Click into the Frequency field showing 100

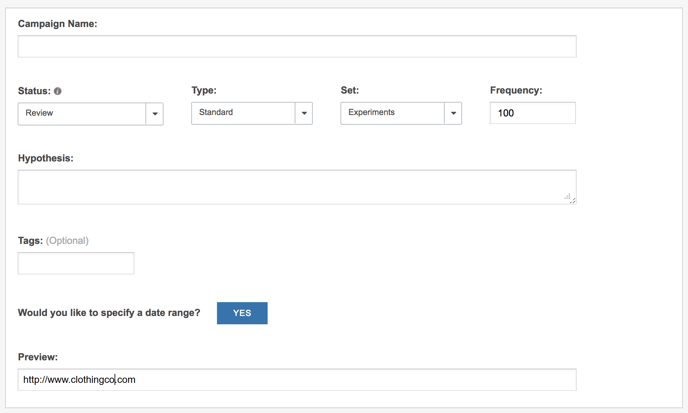[x=533, y=113]
